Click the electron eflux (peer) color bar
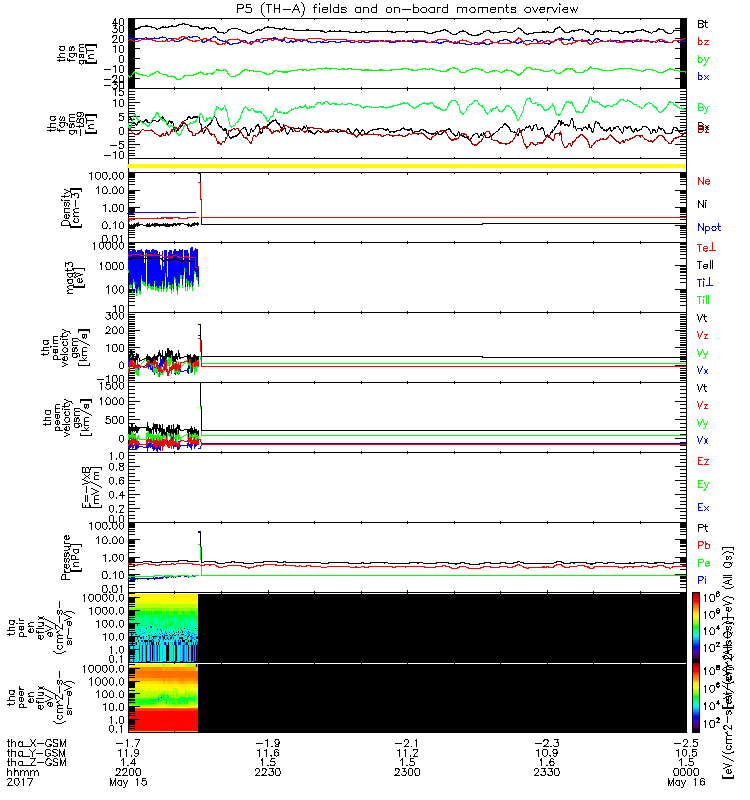The width and height of the screenshot is (750, 800). pos(696,697)
